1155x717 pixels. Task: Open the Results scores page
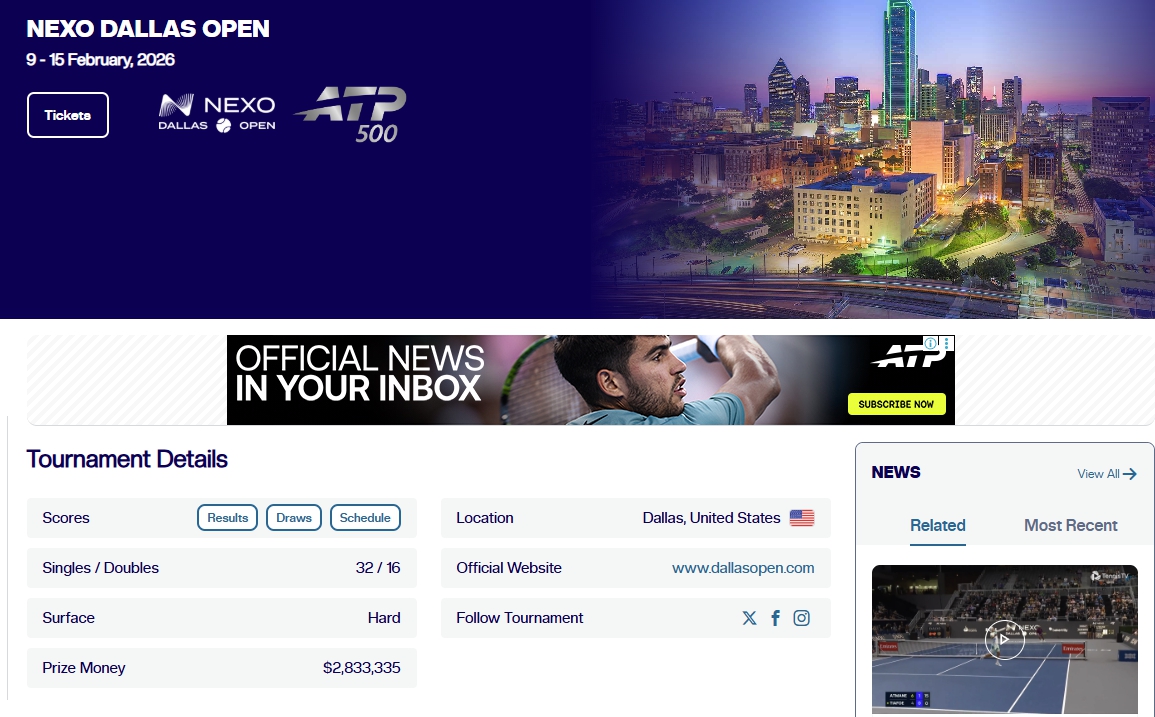click(x=228, y=518)
